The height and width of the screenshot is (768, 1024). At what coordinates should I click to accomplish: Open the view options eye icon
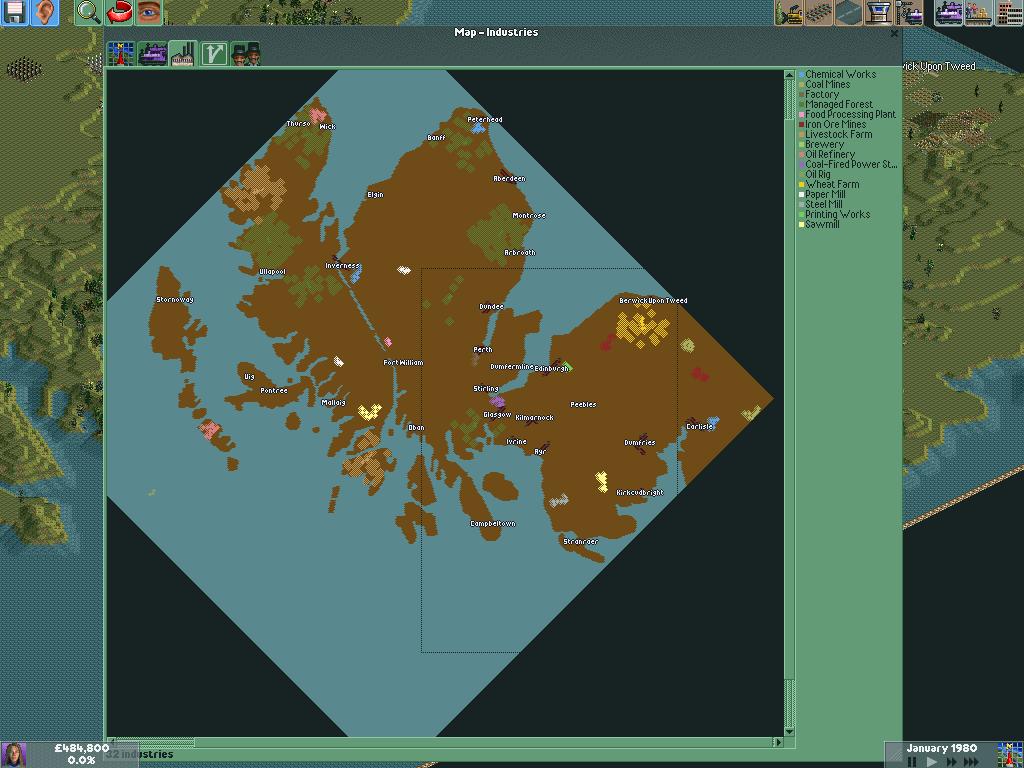pyautogui.click(x=149, y=12)
